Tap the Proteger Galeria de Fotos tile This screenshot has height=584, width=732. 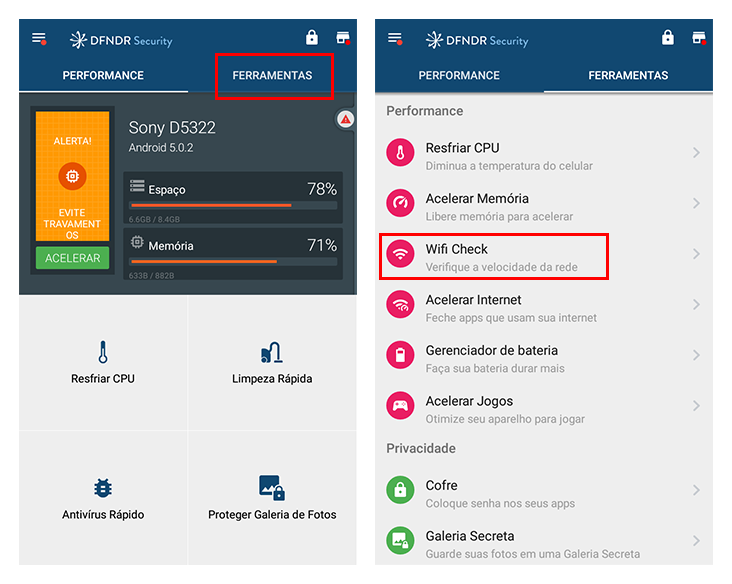click(x=272, y=499)
